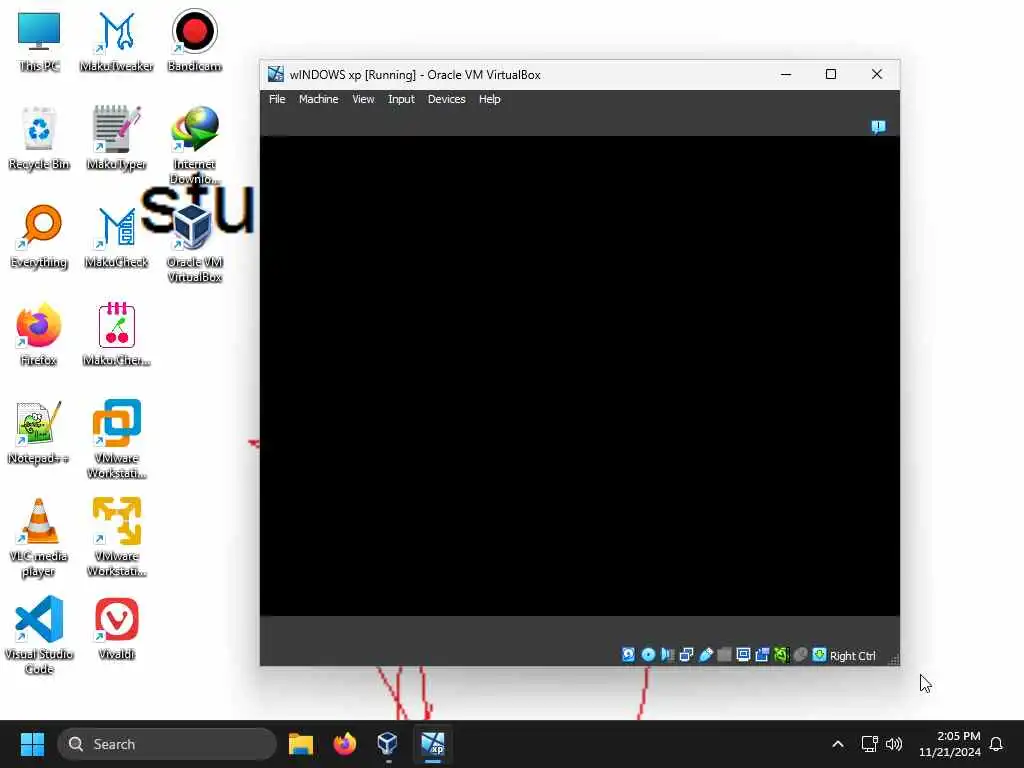The image size is (1024, 768).
Task: Select the VLC media player shortcut
Action: [39, 537]
